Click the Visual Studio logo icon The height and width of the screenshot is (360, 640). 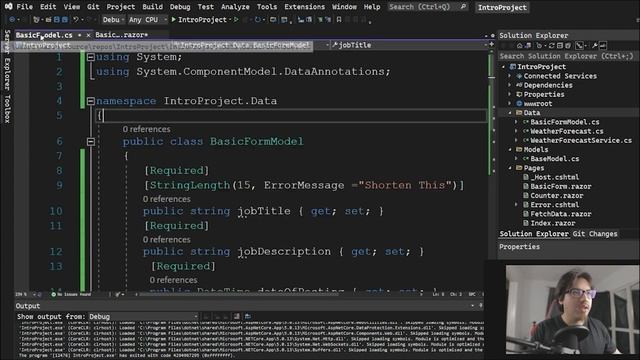pos(8,7)
